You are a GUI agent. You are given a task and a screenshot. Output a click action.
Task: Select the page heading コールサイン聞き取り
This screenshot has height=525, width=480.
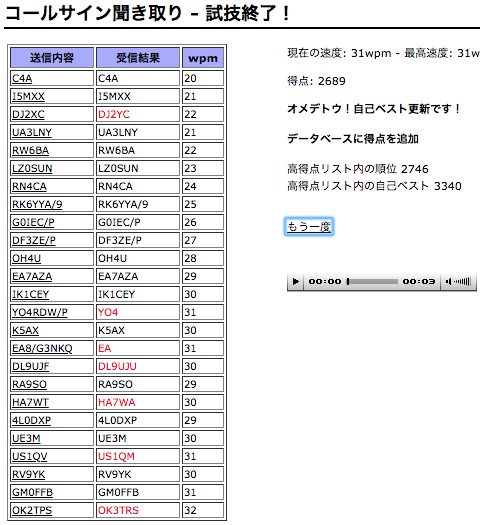[x=94, y=13]
